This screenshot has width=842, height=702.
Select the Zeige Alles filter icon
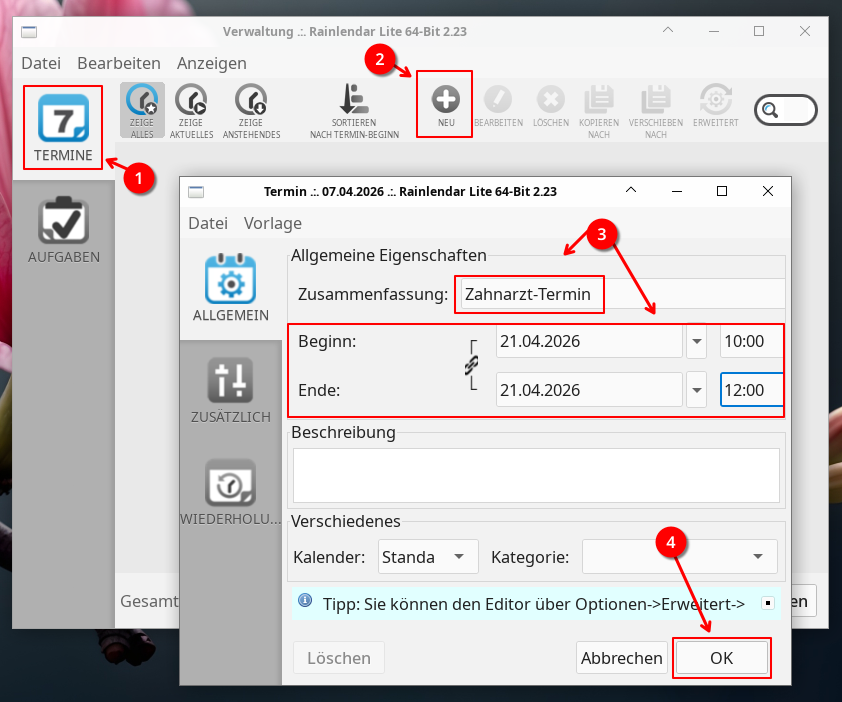[142, 103]
